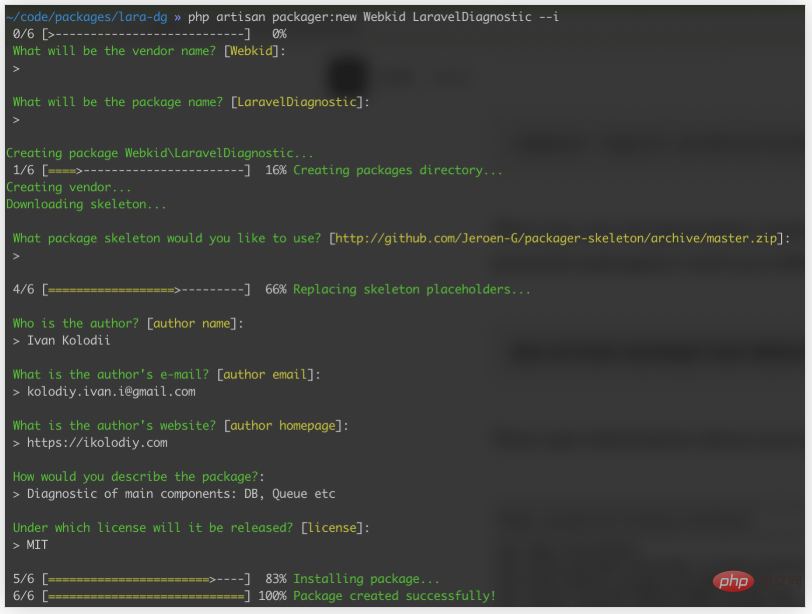Click the '[license]' default value
The width and height of the screenshot is (812, 614).
332,528
